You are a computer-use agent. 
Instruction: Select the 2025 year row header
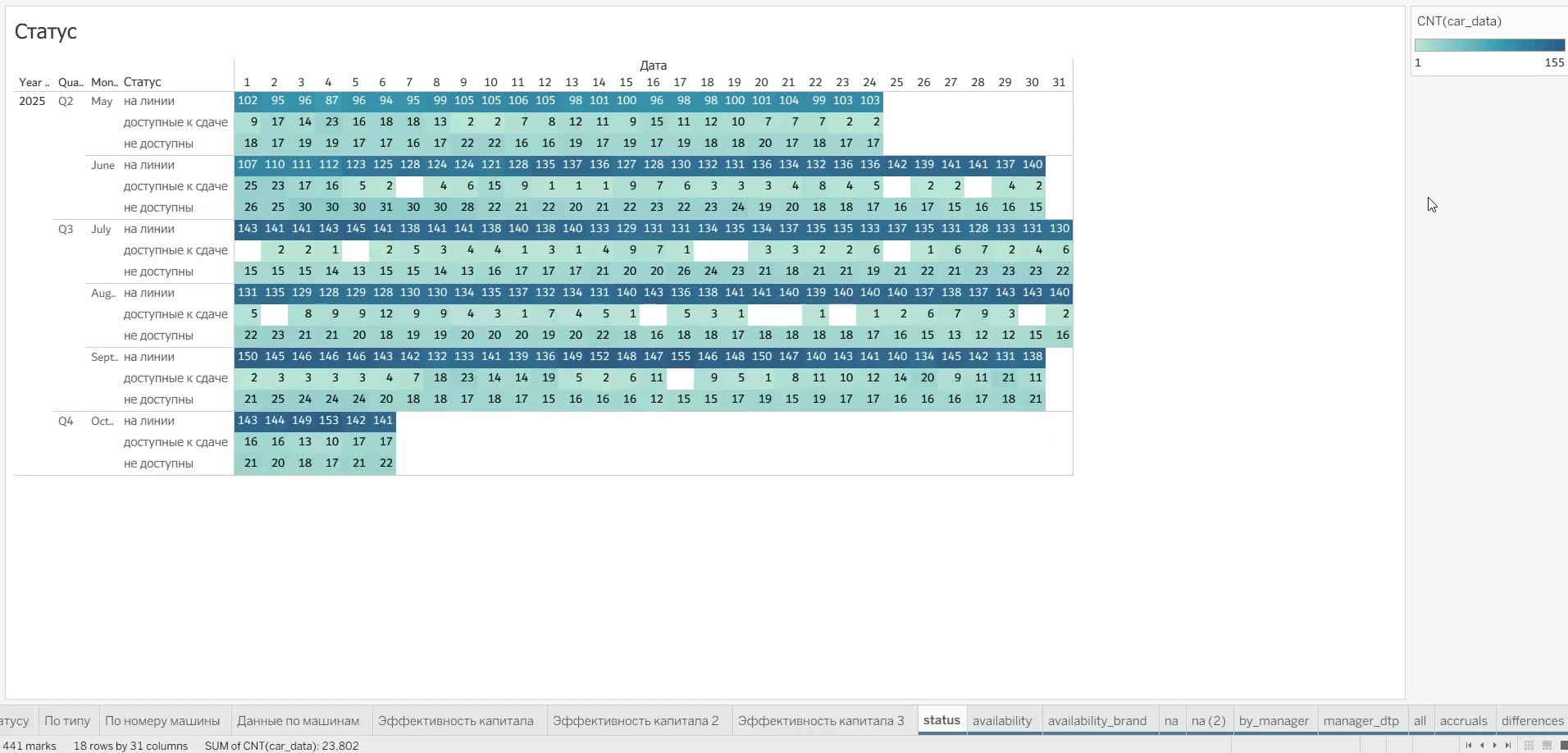coord(32,101)
